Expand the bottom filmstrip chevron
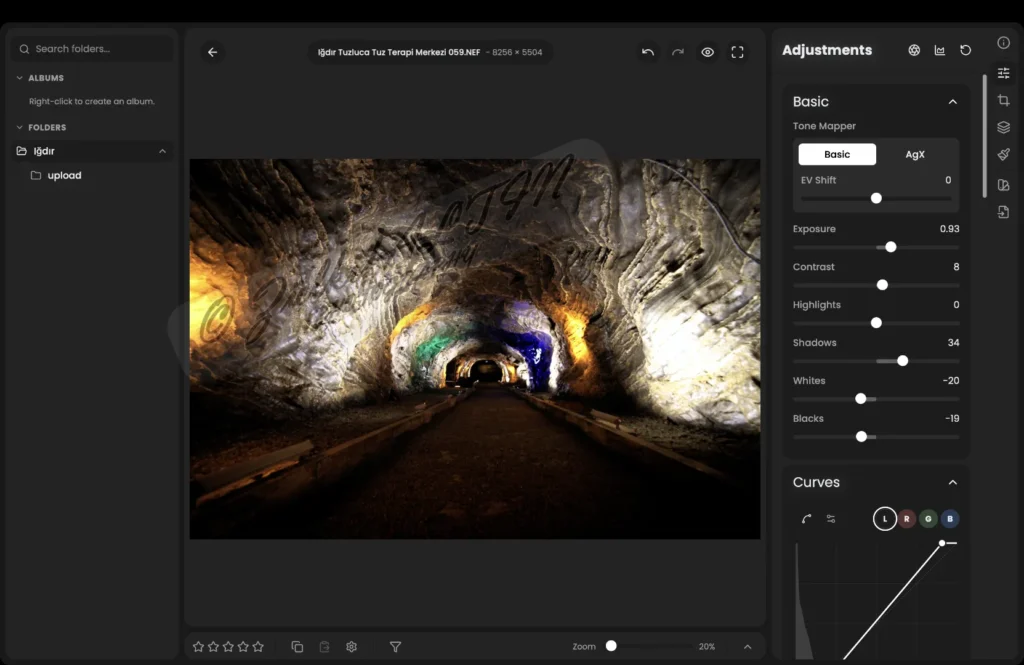The width and height of the screenshot is (1024, 665). 748,647
